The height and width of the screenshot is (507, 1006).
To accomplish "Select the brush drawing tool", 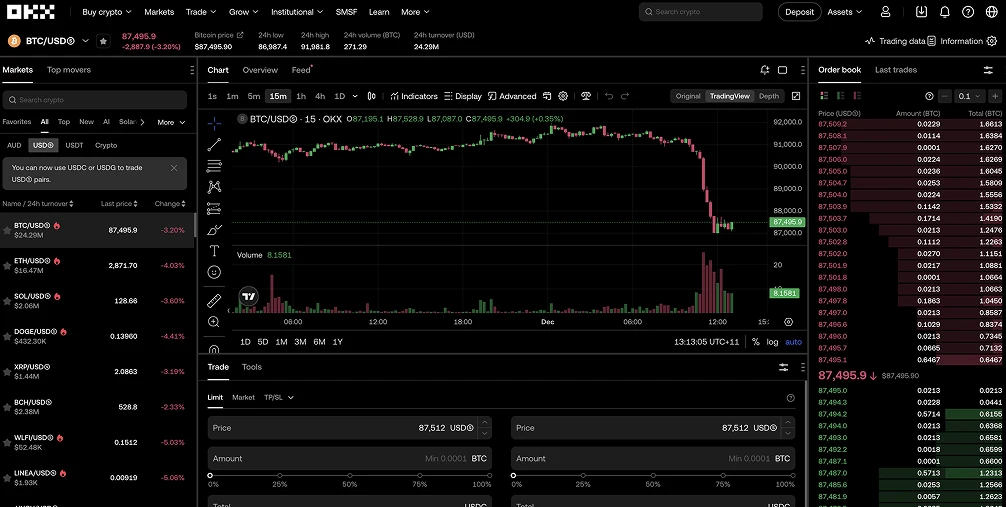I will tap(214, 230).
